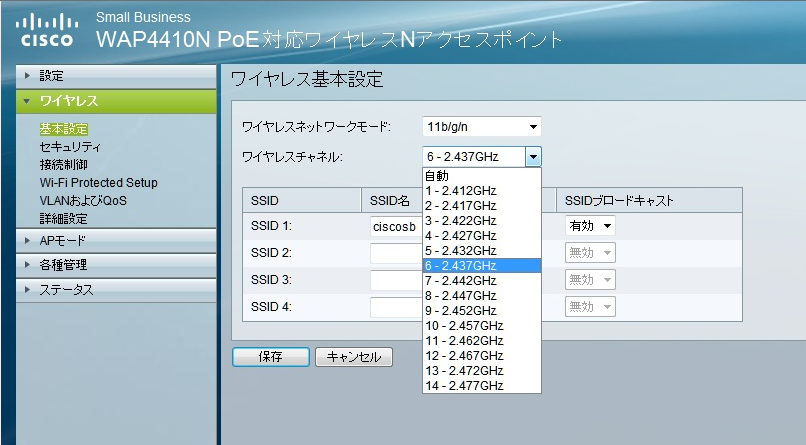Click the ワイヤレス基本設定 page title
The height and width of the screenshot is (445, 806).
click(x=307, y=79)
